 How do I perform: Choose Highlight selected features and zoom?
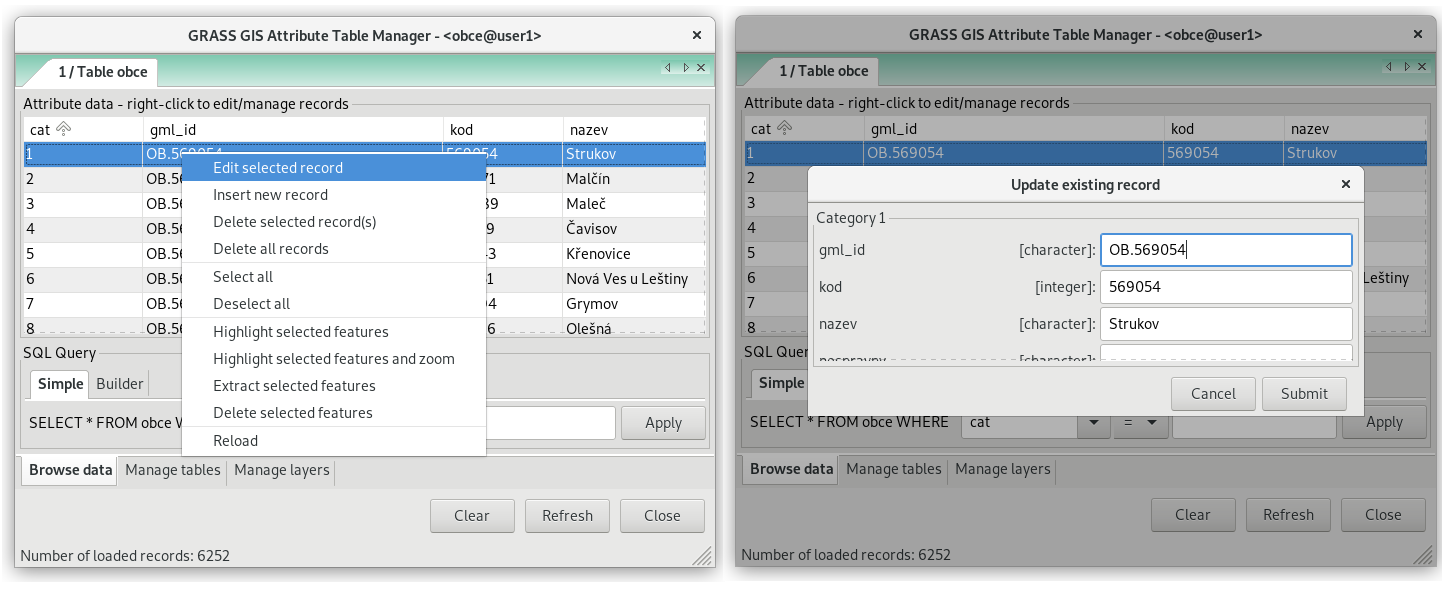[x=334, y=359]
